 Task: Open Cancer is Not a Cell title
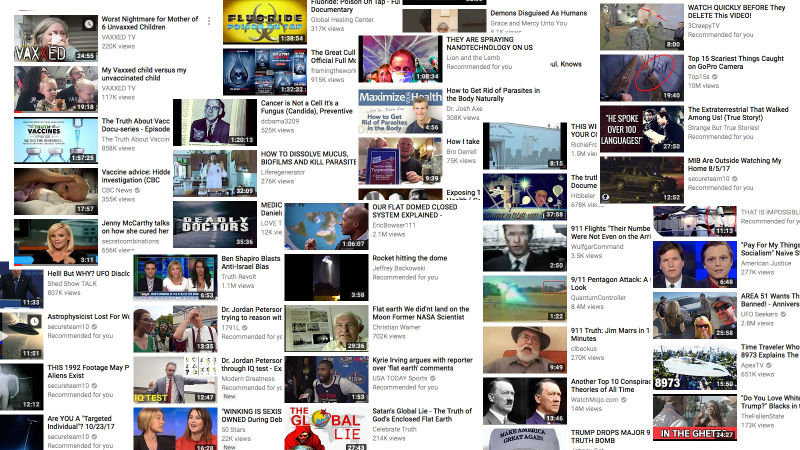307,107
